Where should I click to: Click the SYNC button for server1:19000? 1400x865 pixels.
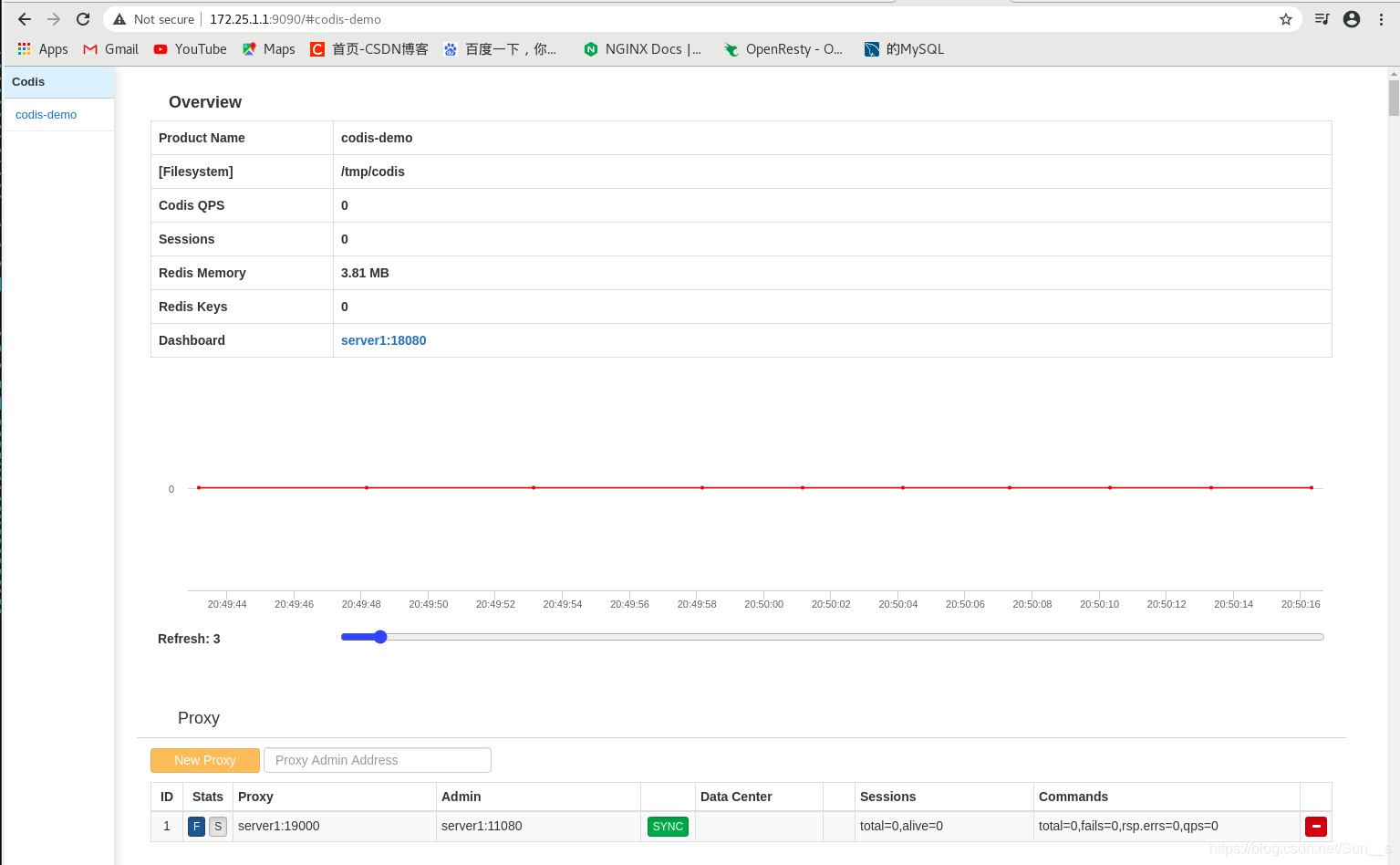(x=668, y=827)
